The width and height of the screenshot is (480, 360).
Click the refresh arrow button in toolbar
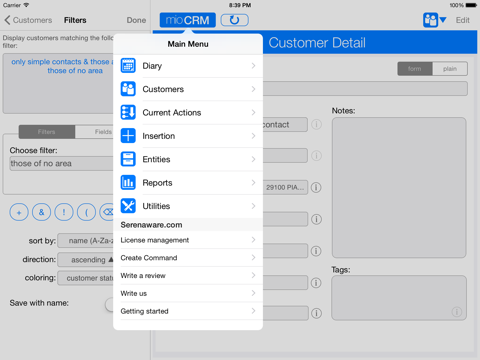pos(234,20)
